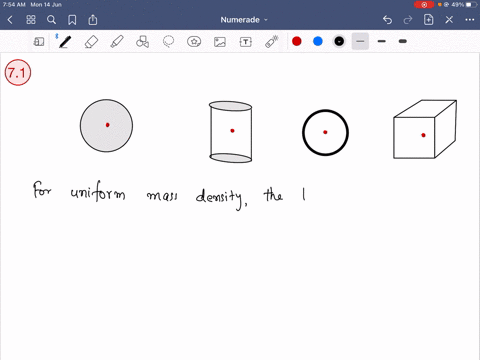Screen dimensions: 480x360
Task: Undo the last stroke
Action: coord(387,20)
